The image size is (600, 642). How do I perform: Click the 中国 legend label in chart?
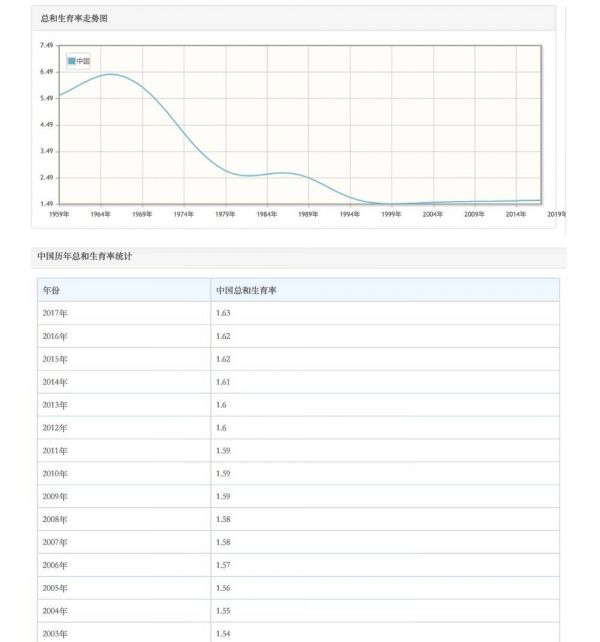click(x=83, y=61)
